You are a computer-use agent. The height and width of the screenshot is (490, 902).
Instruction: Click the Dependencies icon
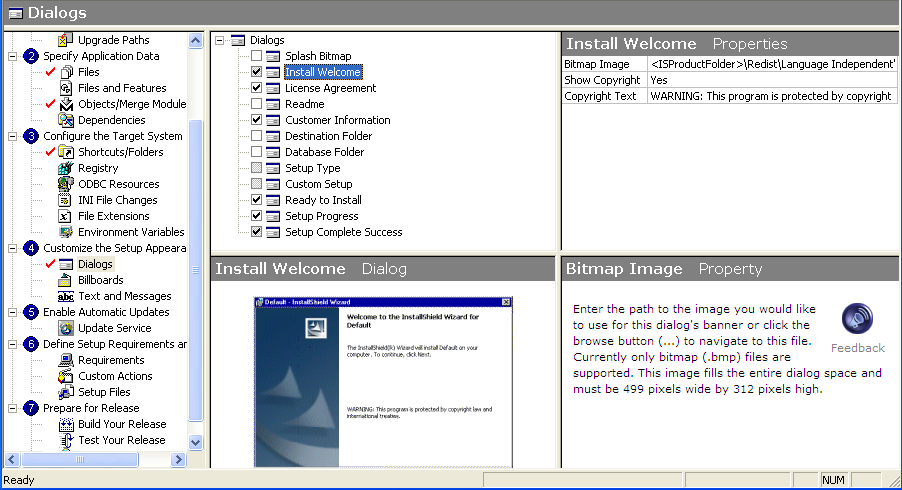coord(66,120)
